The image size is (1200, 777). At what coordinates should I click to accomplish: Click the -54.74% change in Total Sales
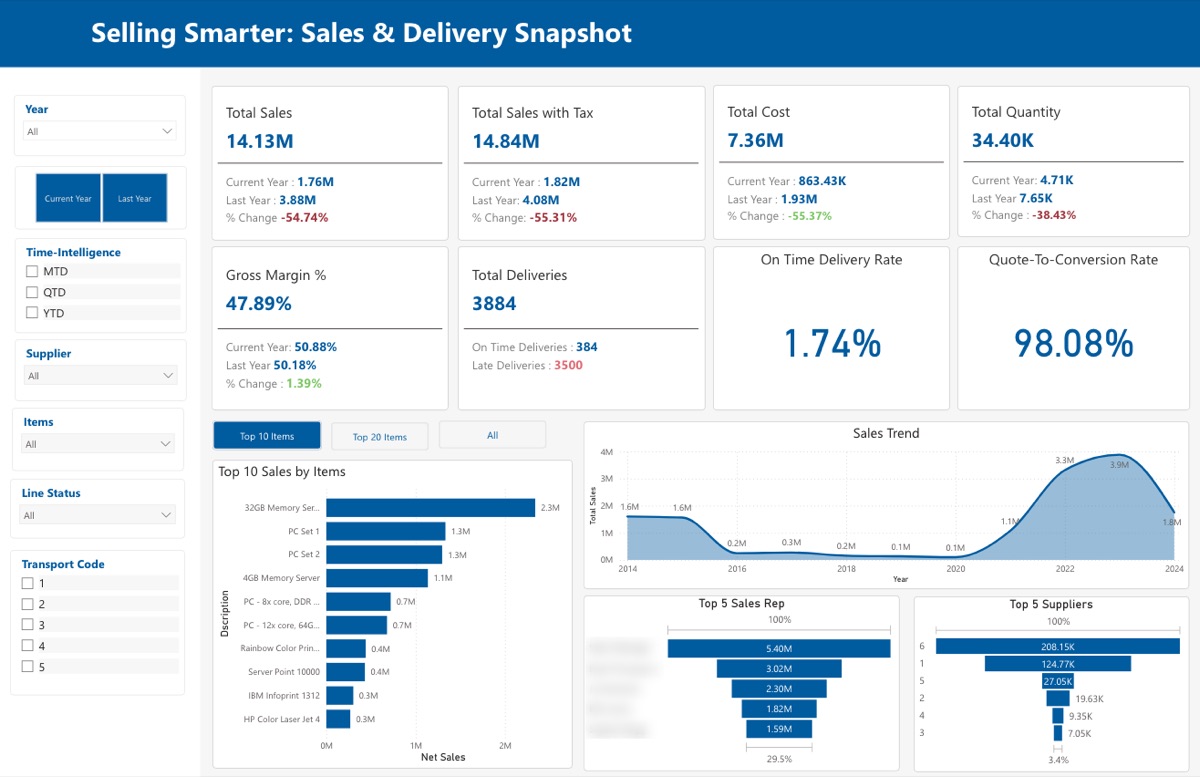click(x=304, y=217)
